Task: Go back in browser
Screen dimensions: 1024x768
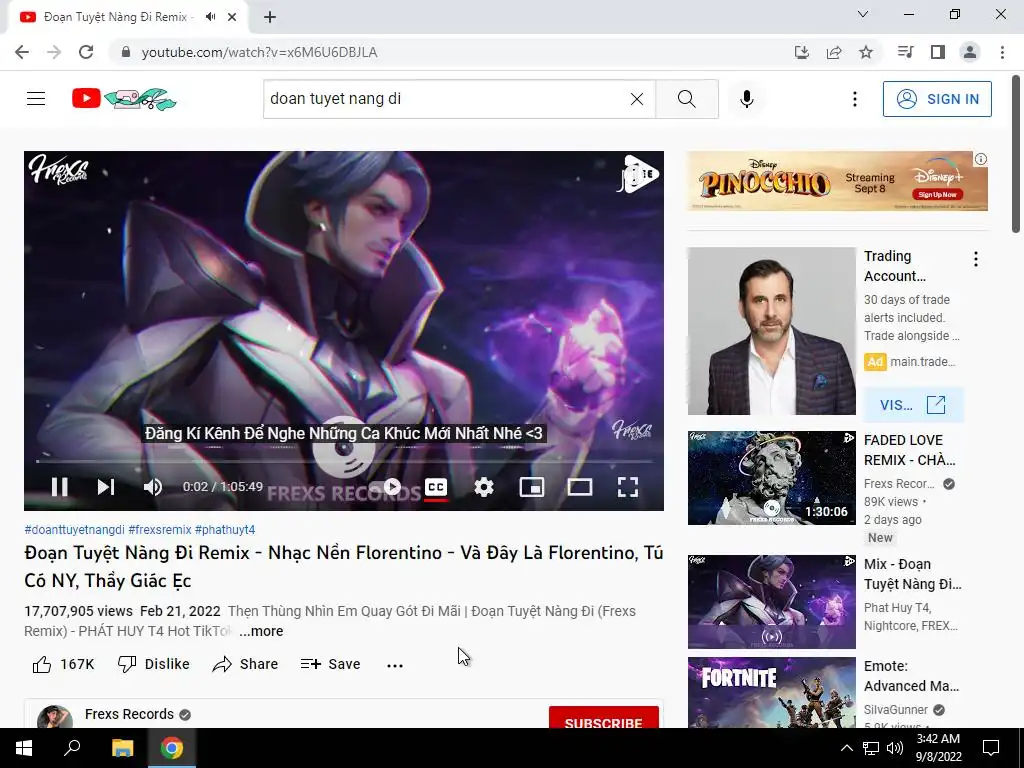Action: point(22,52)
